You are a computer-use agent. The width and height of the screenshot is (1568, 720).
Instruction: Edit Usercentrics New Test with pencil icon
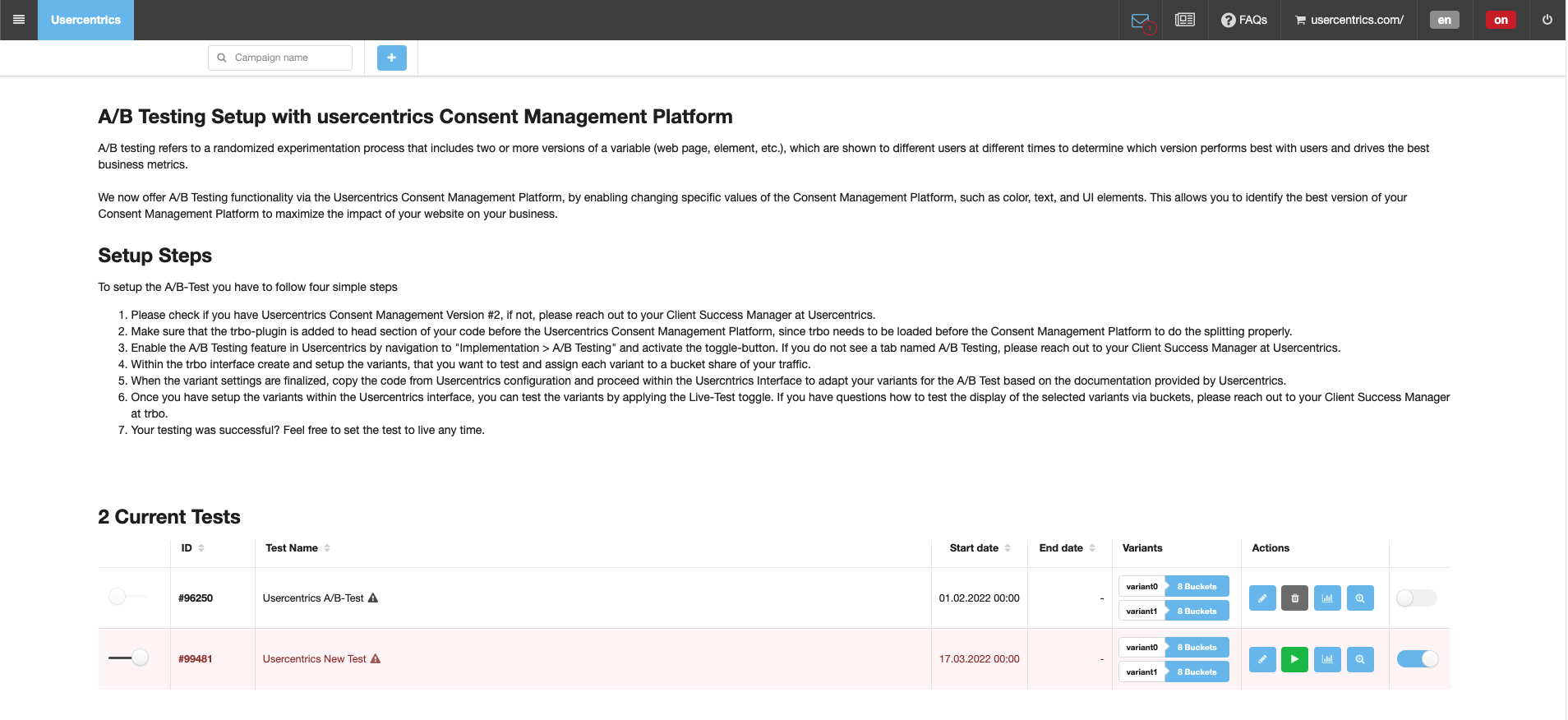(x=1262, y=658)
